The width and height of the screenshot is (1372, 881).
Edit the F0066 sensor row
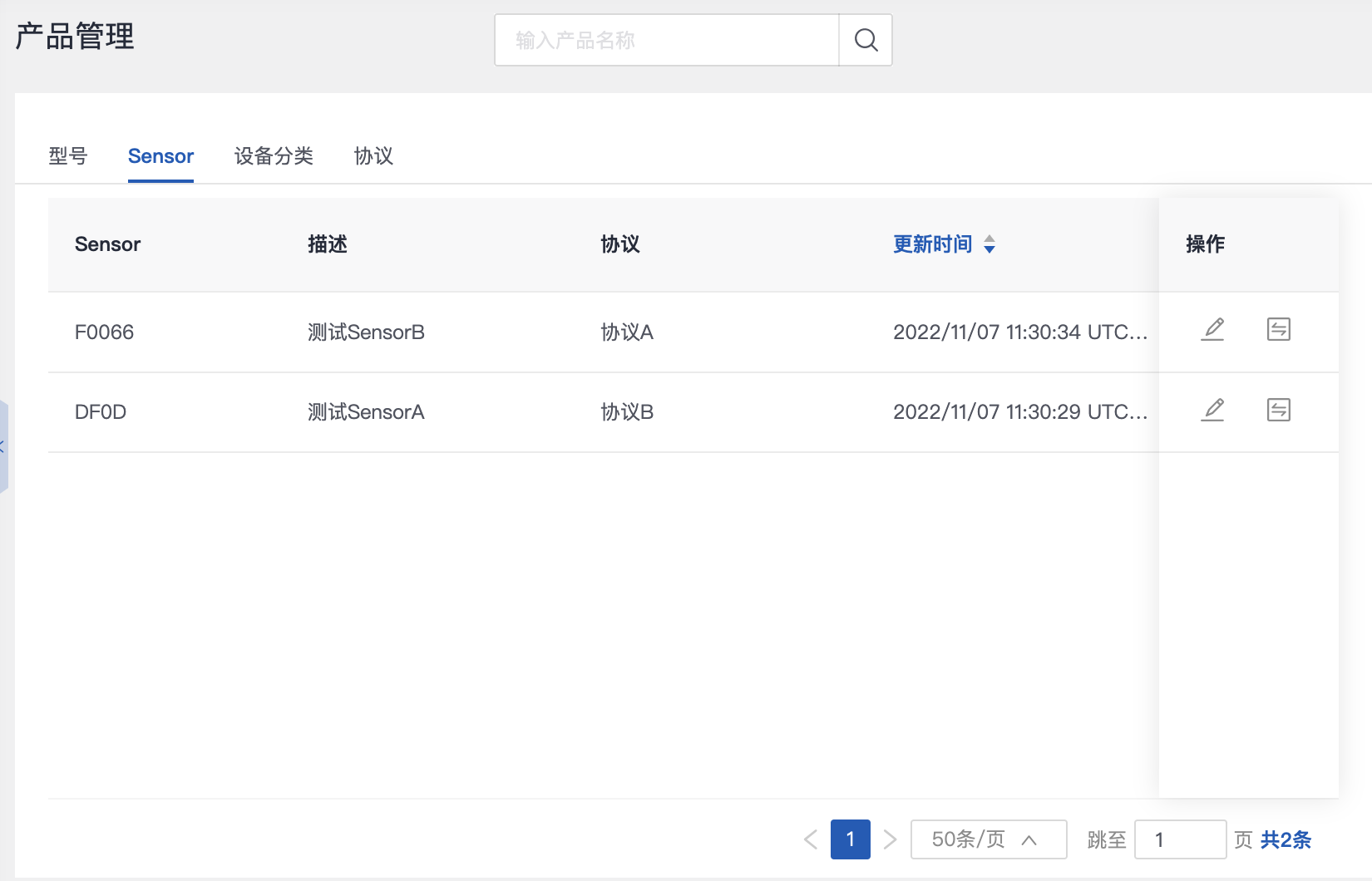click(1212, 330)
